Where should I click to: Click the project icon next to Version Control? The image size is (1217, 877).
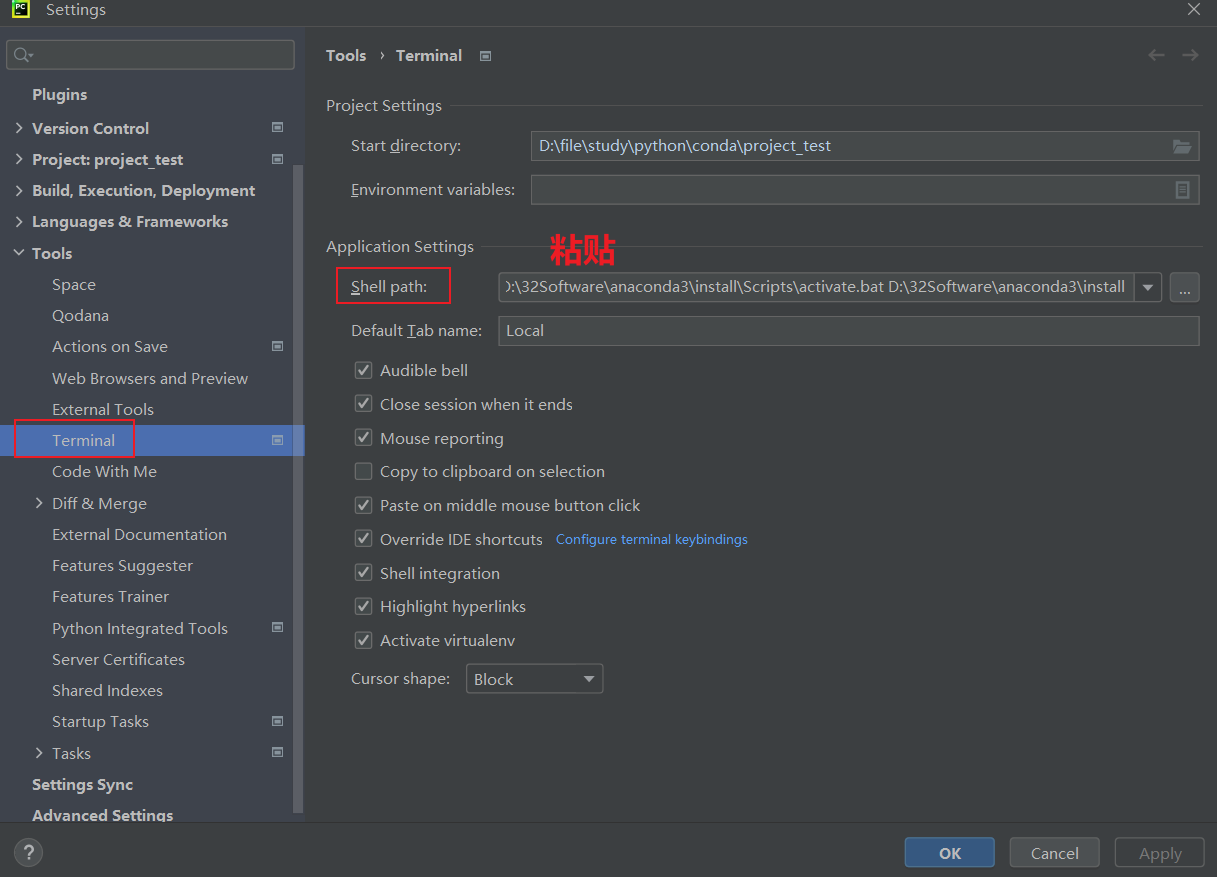tap(277, 127)
